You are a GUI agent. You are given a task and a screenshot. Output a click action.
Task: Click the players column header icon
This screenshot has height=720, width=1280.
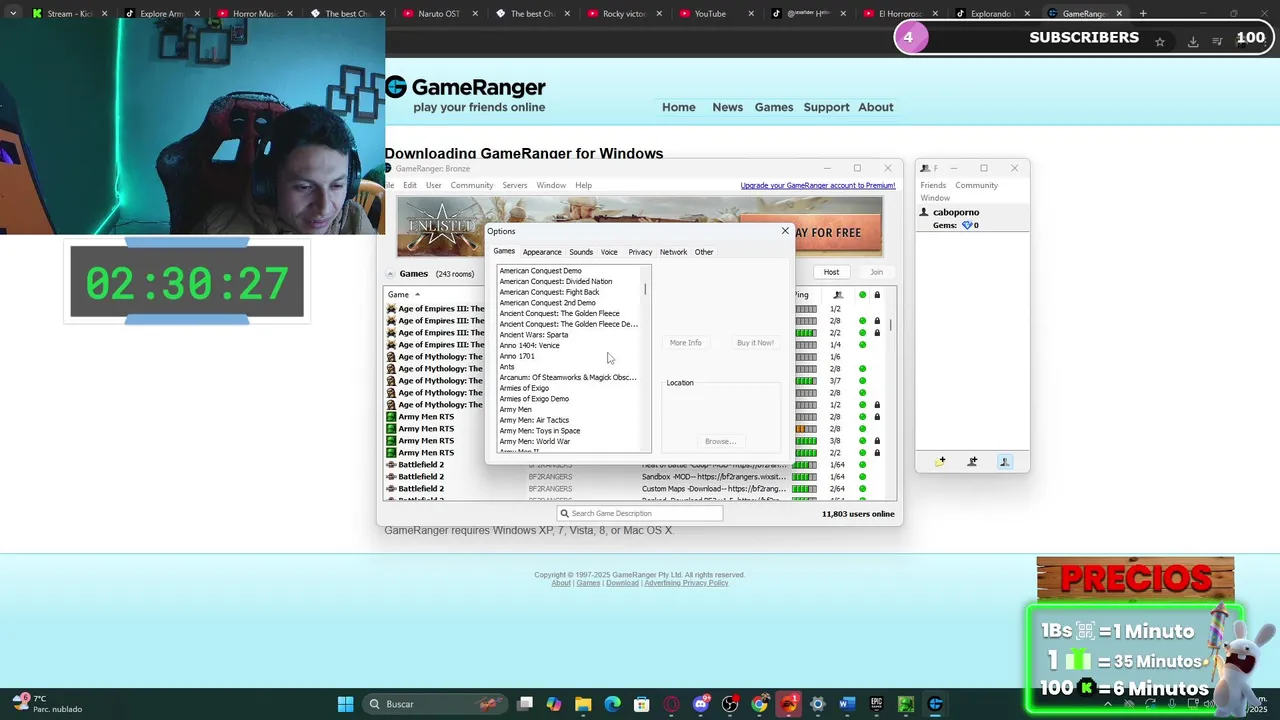(x=838, y=295)
